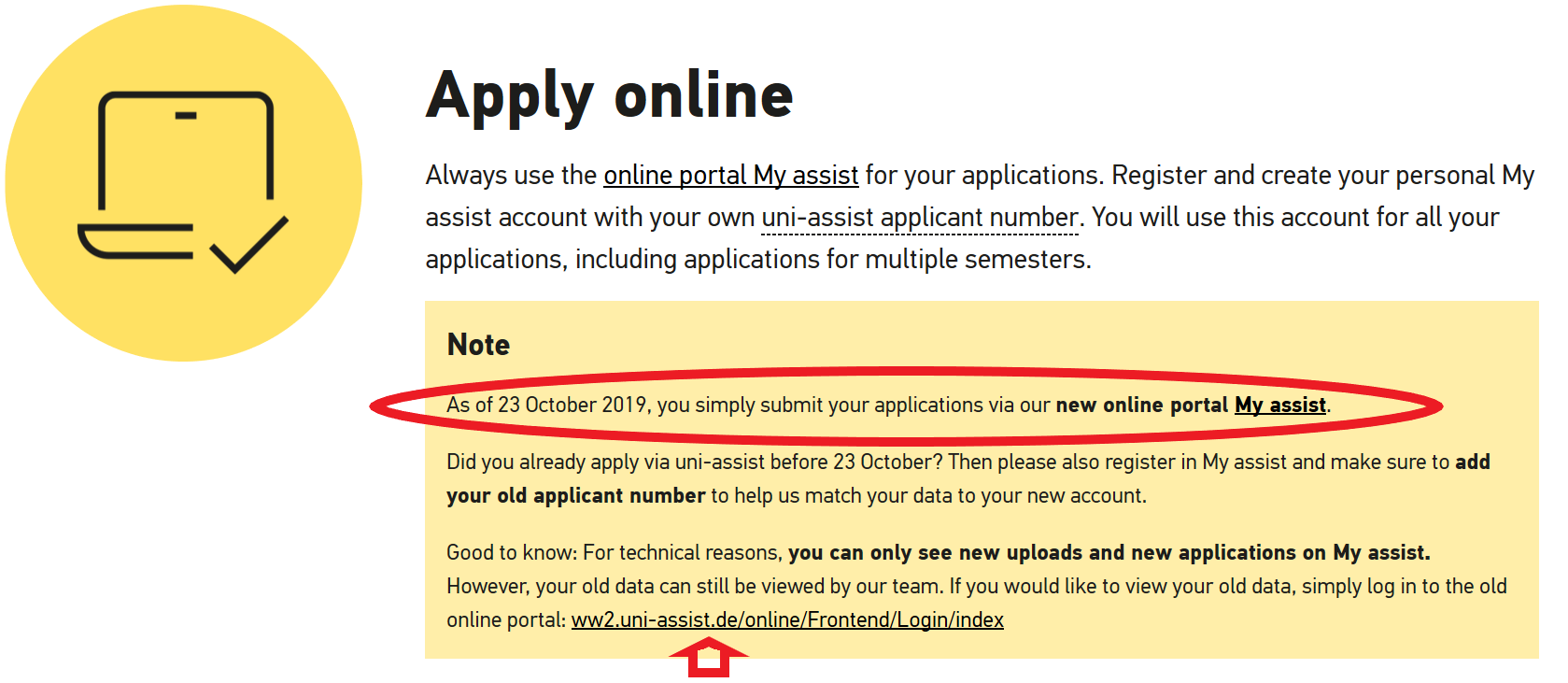1568x683 pixels.
Task: Click the bold "new online portal" text
Action: [1141, 405]
